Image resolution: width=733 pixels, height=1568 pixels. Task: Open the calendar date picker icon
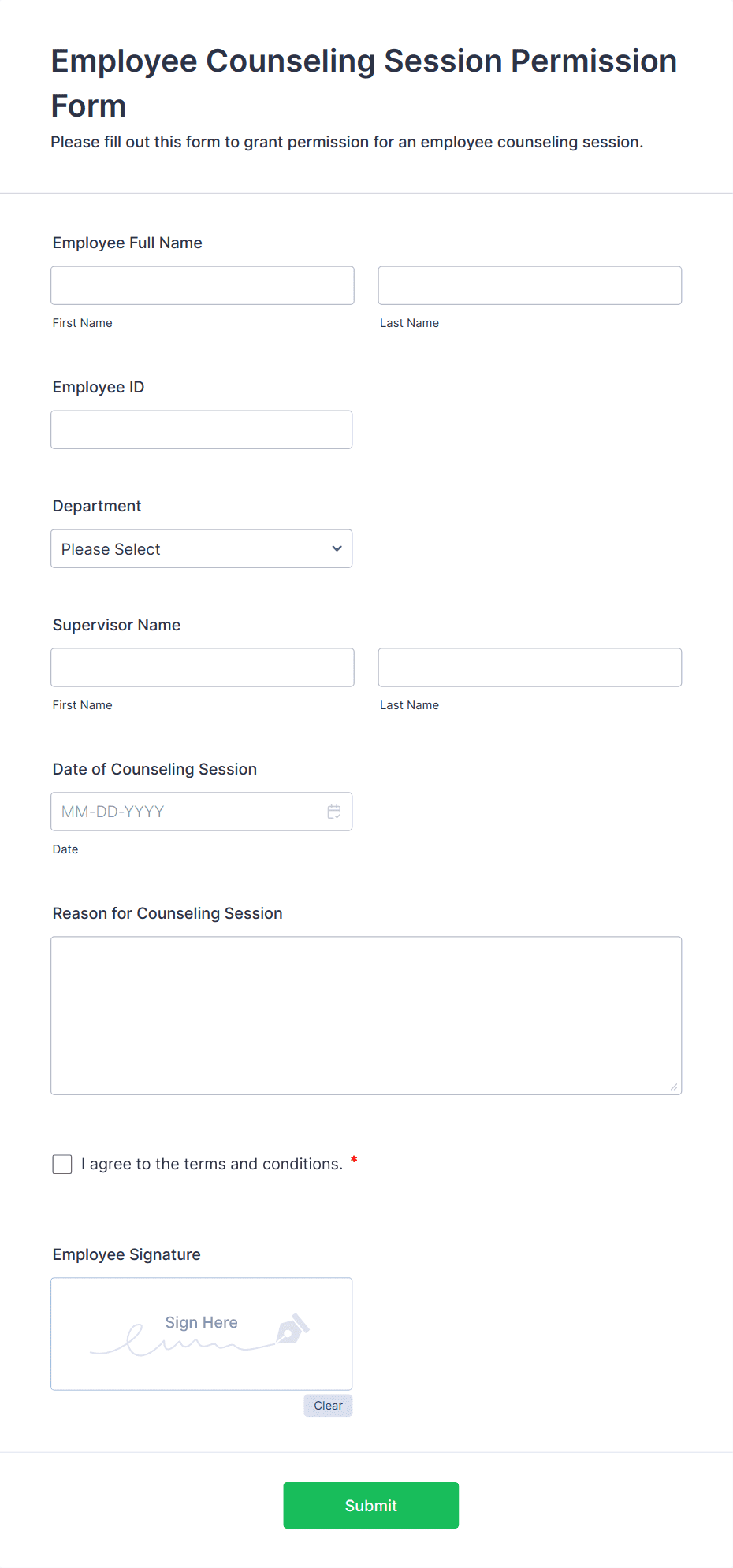coord(334,812)
